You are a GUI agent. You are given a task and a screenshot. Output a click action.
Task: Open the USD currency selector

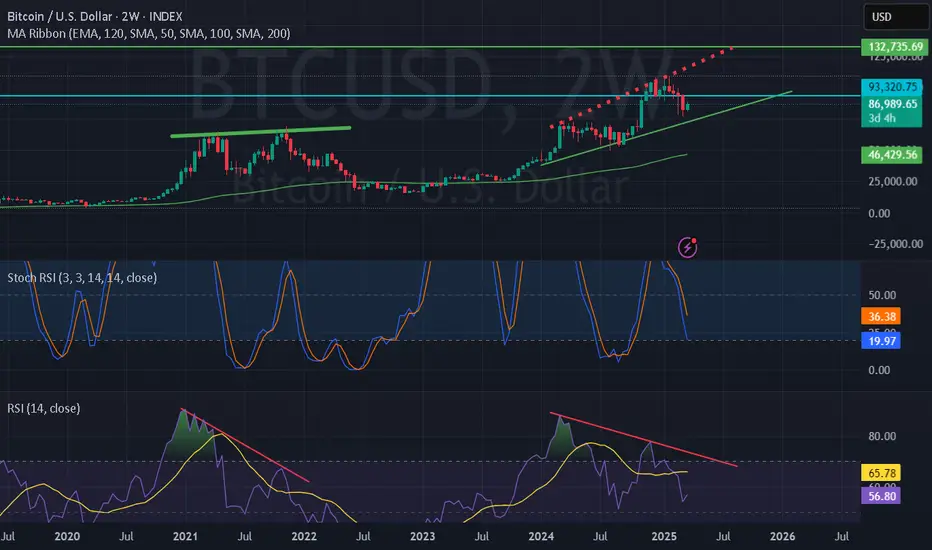click(895, 17)
